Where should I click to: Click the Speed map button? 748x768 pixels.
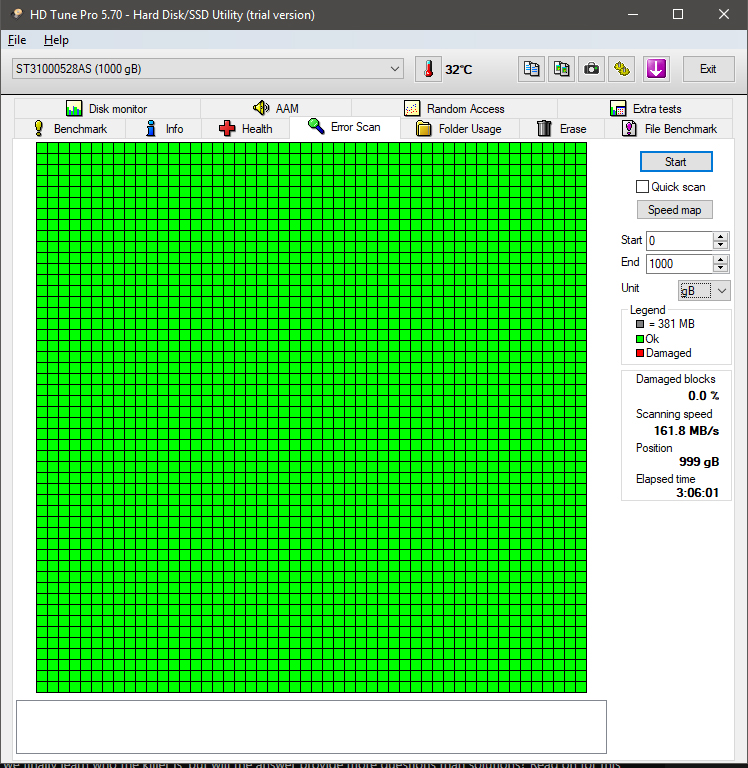pyautogui.click(x=675, y=210)
